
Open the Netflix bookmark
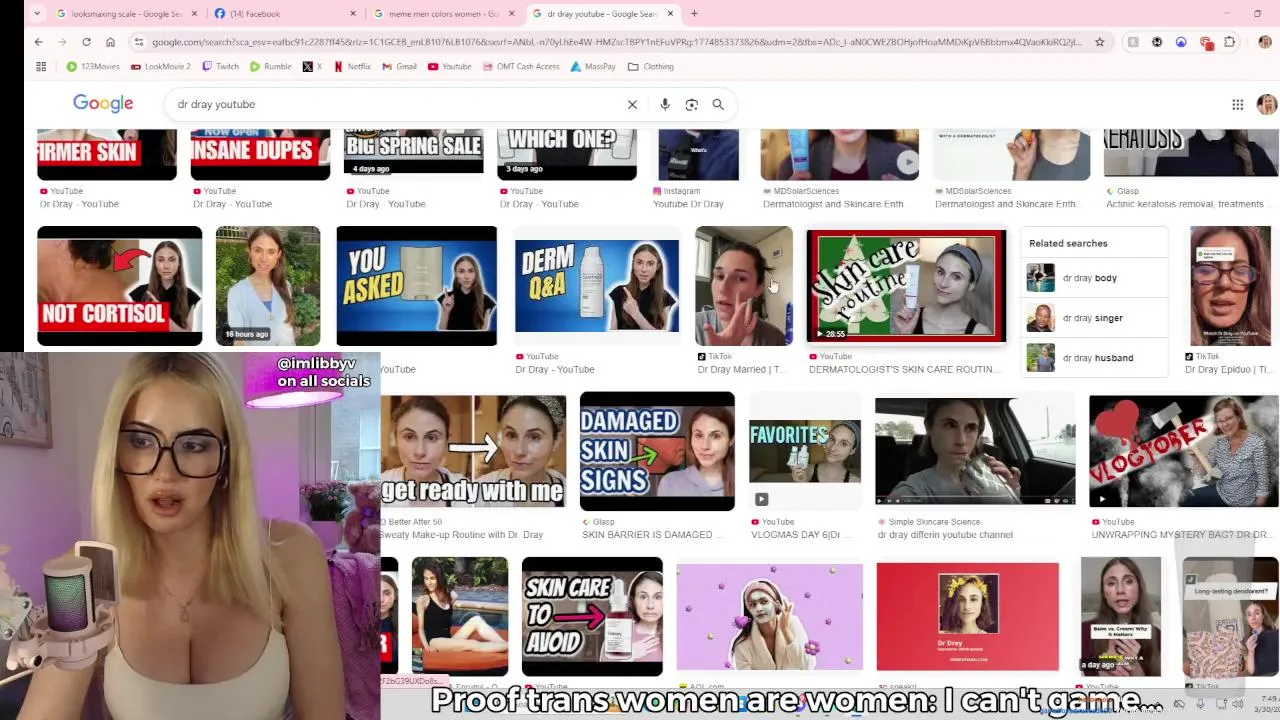pyautogui.click(x=352, y=66)
